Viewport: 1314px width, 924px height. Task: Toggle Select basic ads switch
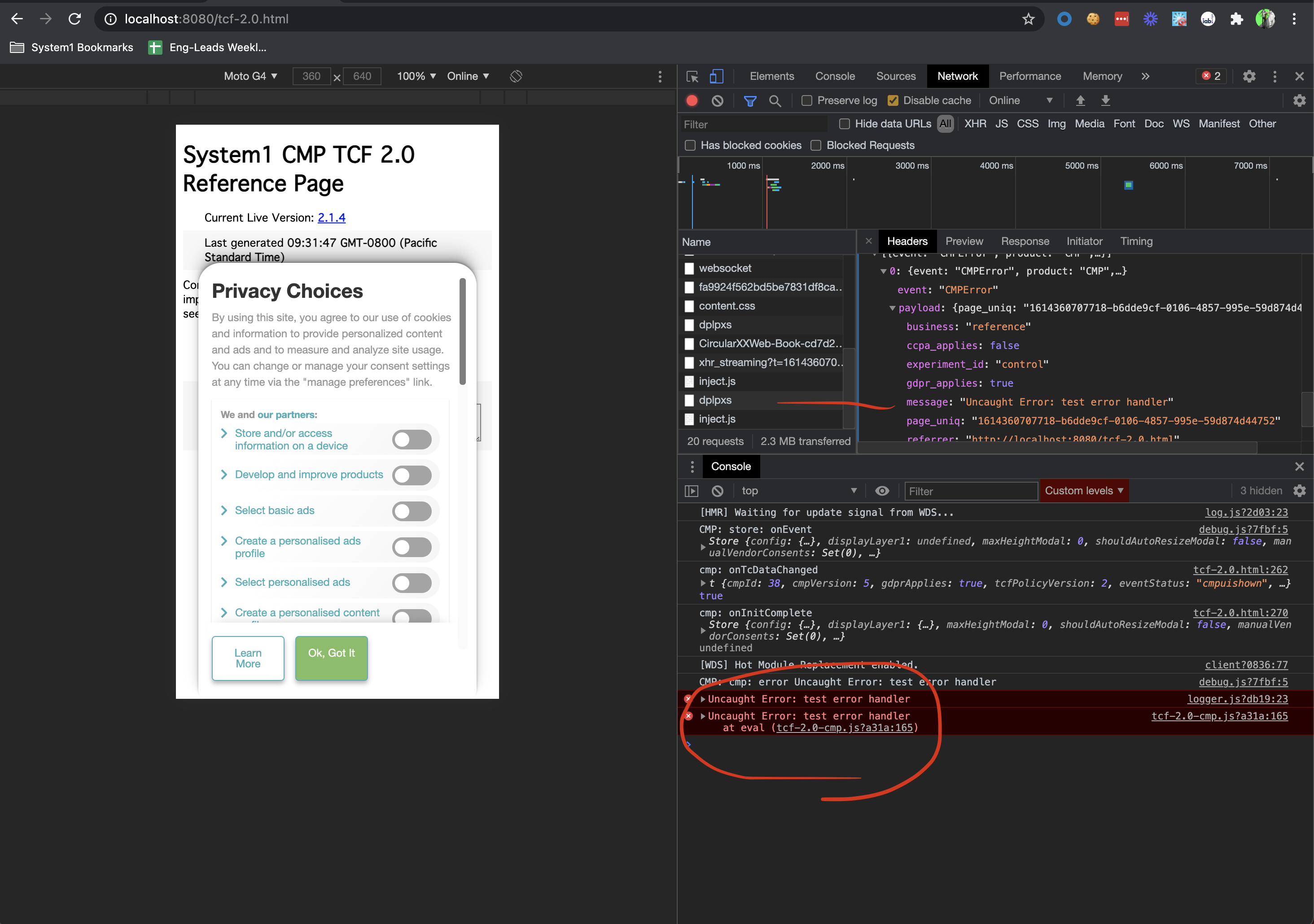[x=412, y=511]
